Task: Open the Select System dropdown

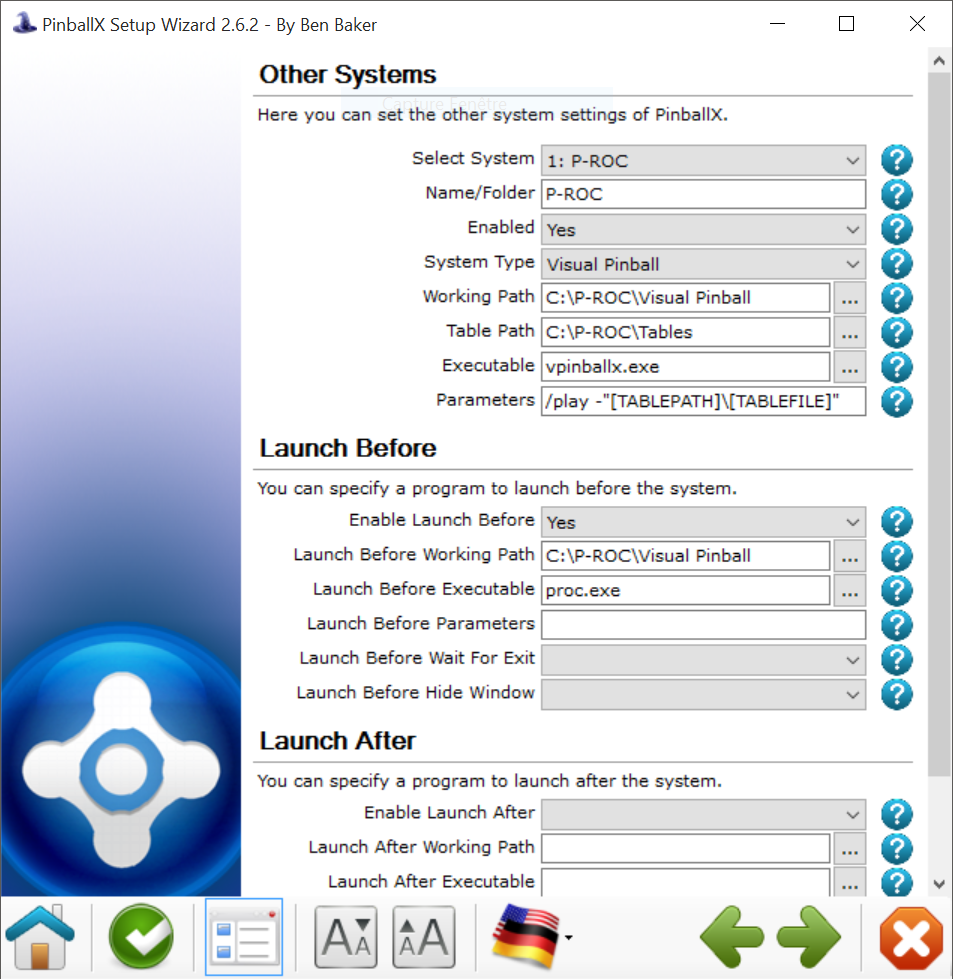Action: pyautogui.click(x=703, y=160)
